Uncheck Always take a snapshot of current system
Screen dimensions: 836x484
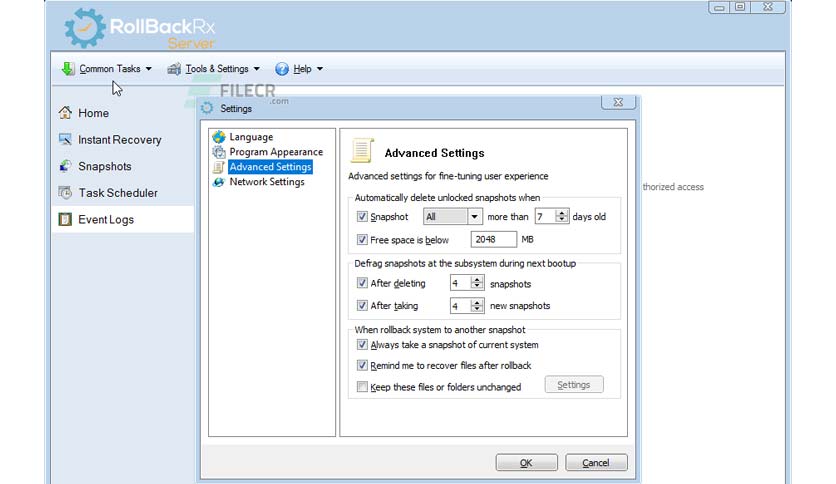362,344
